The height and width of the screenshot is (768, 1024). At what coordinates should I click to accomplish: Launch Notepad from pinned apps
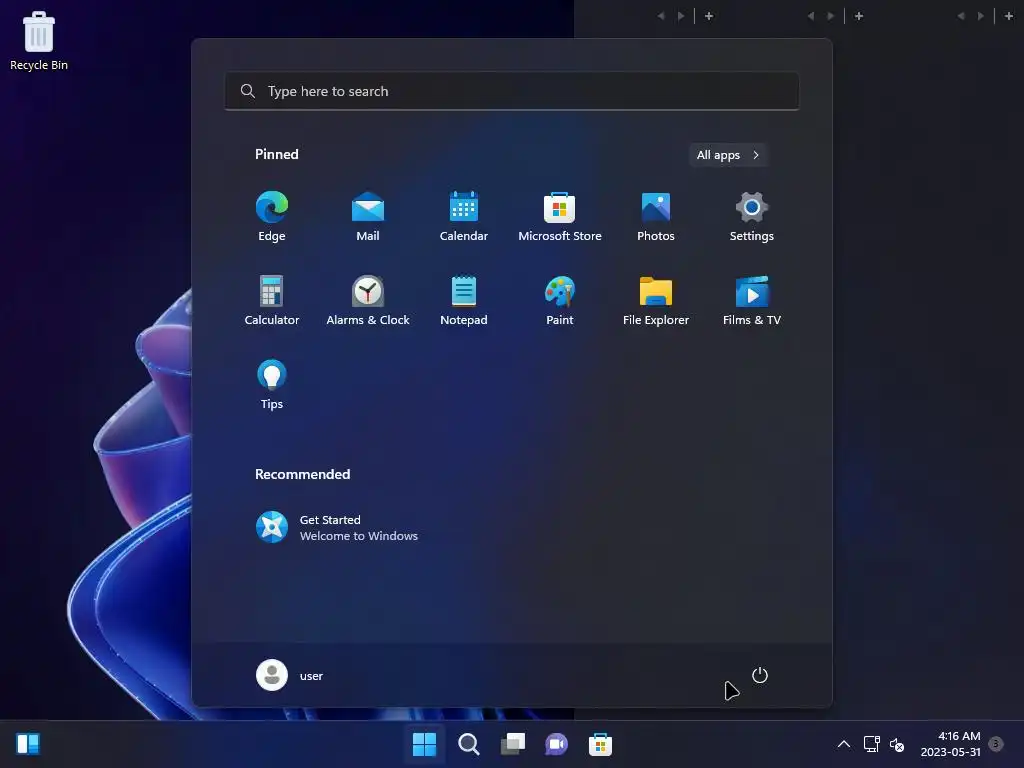click(x=464, y=300)
